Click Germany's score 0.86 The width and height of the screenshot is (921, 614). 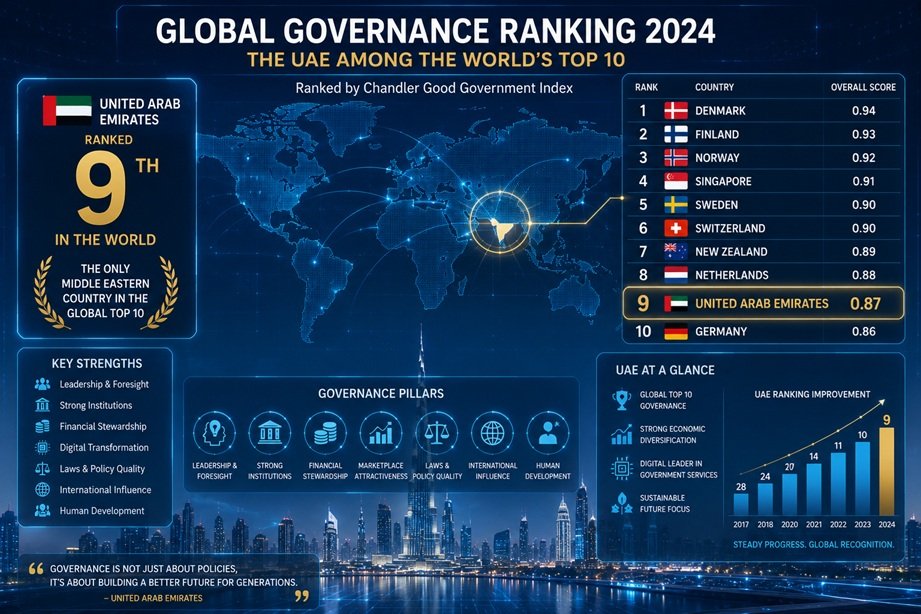click(863, 331)
